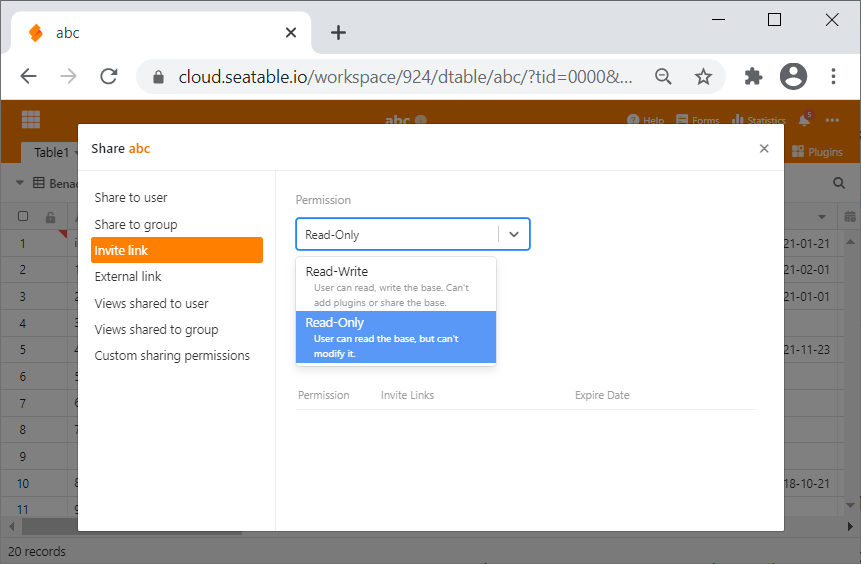Open the Plugins icon
The width and height of the screenshot is (861, 564).
(798, 152)
